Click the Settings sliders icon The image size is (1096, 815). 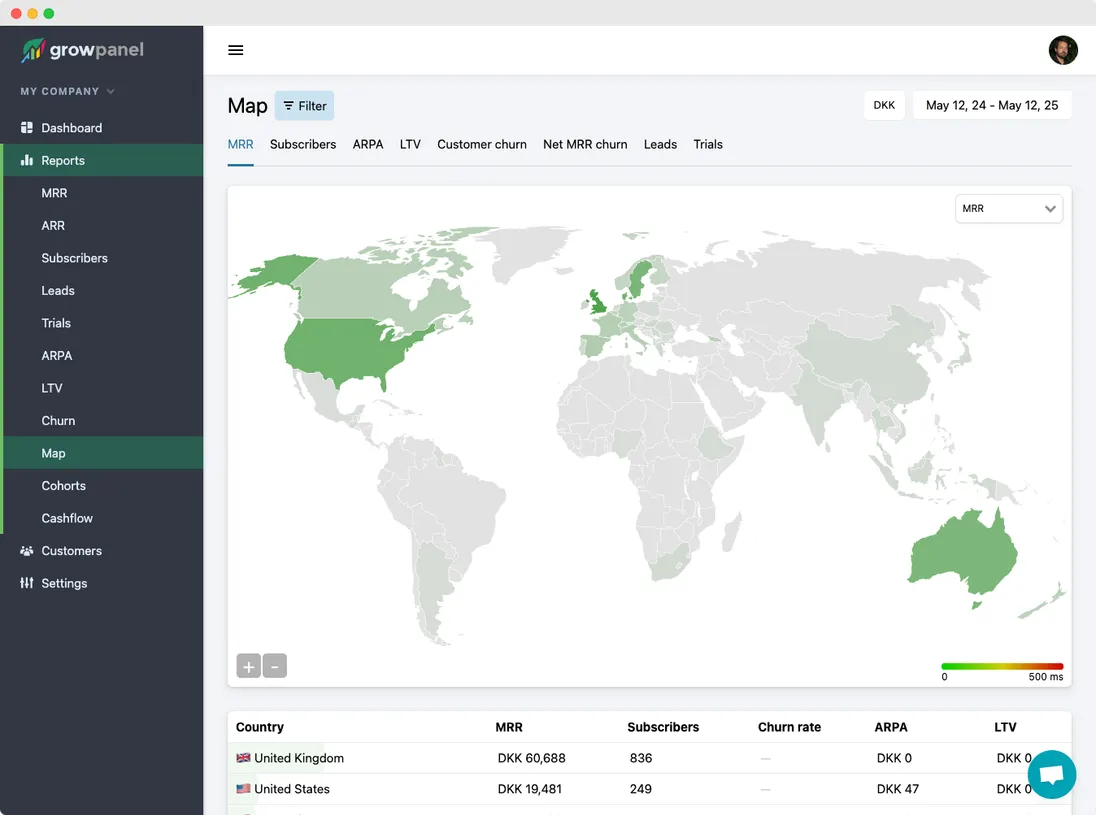point(27,583)
